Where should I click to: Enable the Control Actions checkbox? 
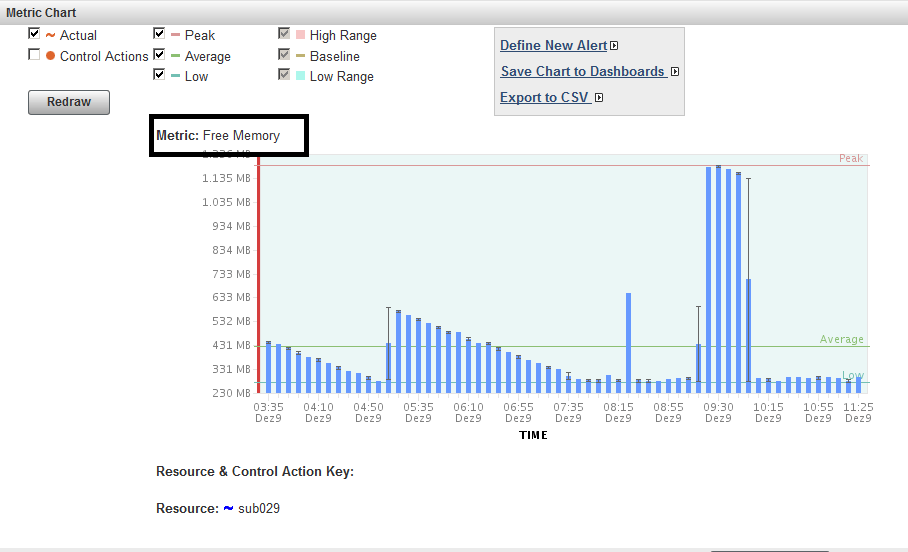click(34, 54)
